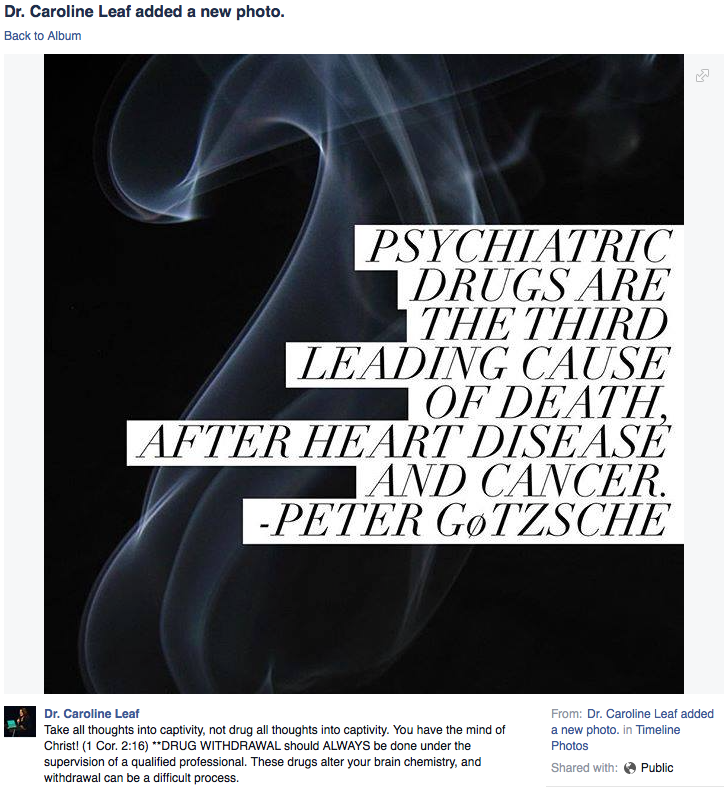Click the '-PETER GØTZSCHE' attribution line
This screenshot has width=725, height=794.
[464, 521]
